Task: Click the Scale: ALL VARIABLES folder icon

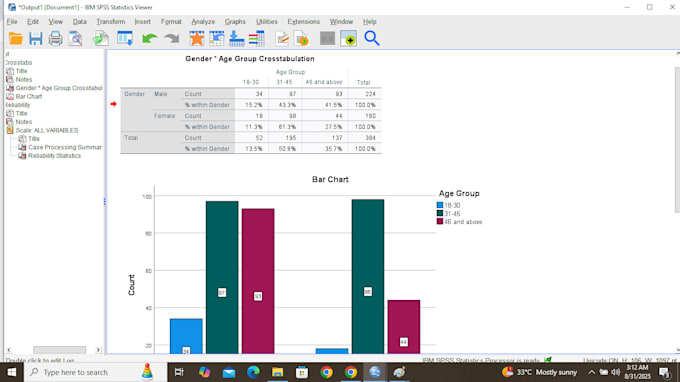Action: 10,130
